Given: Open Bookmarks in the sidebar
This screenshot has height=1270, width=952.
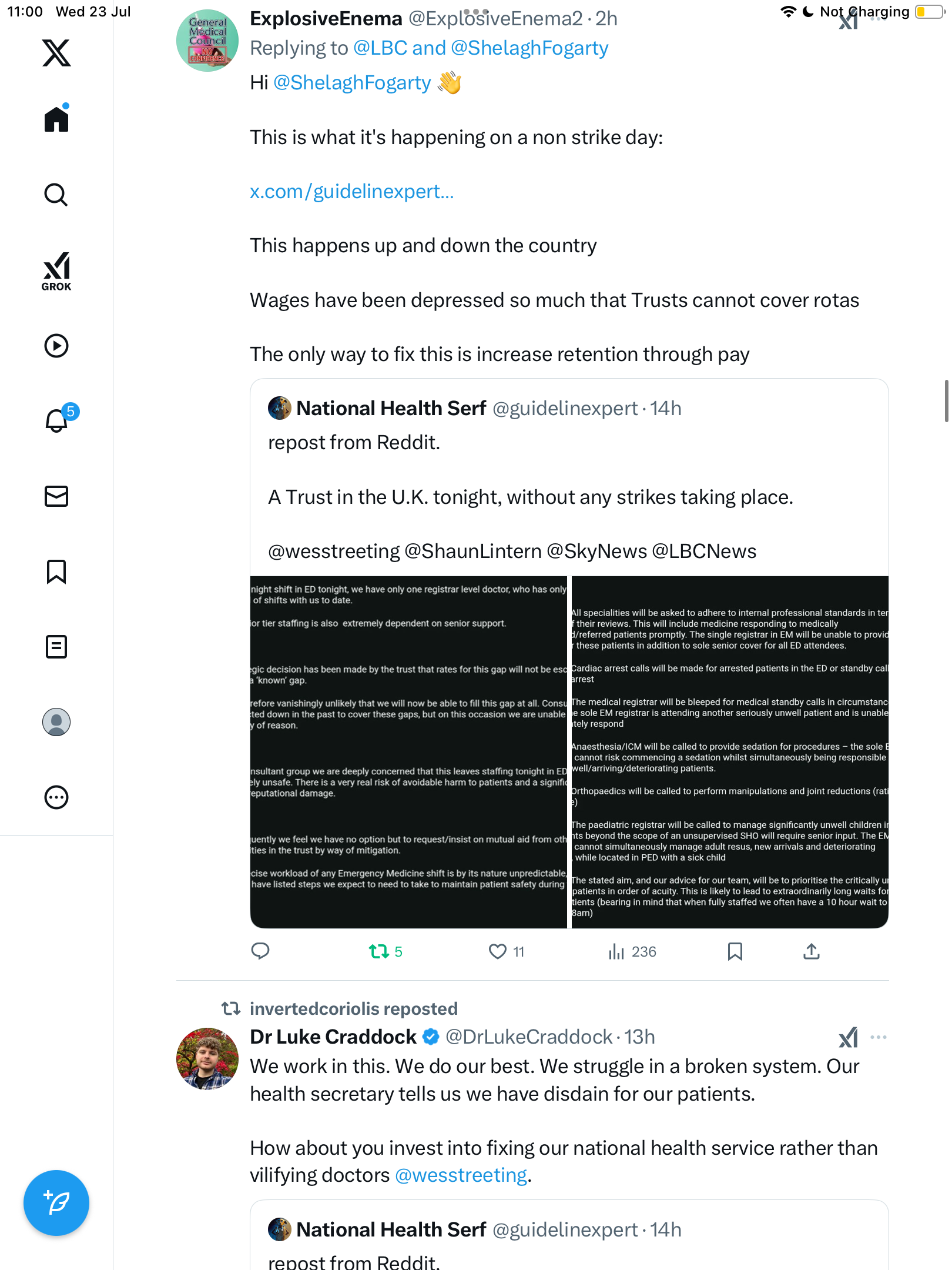Looking at the screenshot, I should point(56,571).
